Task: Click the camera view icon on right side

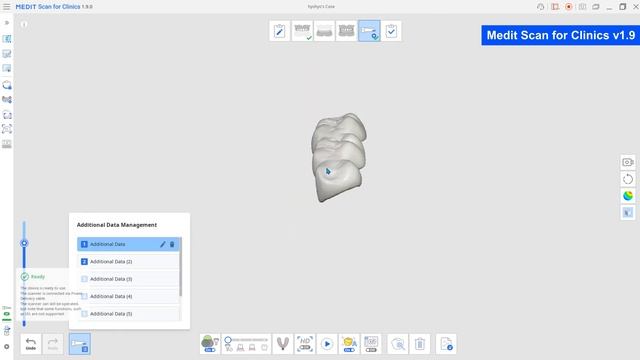Action: pos(628,162)
